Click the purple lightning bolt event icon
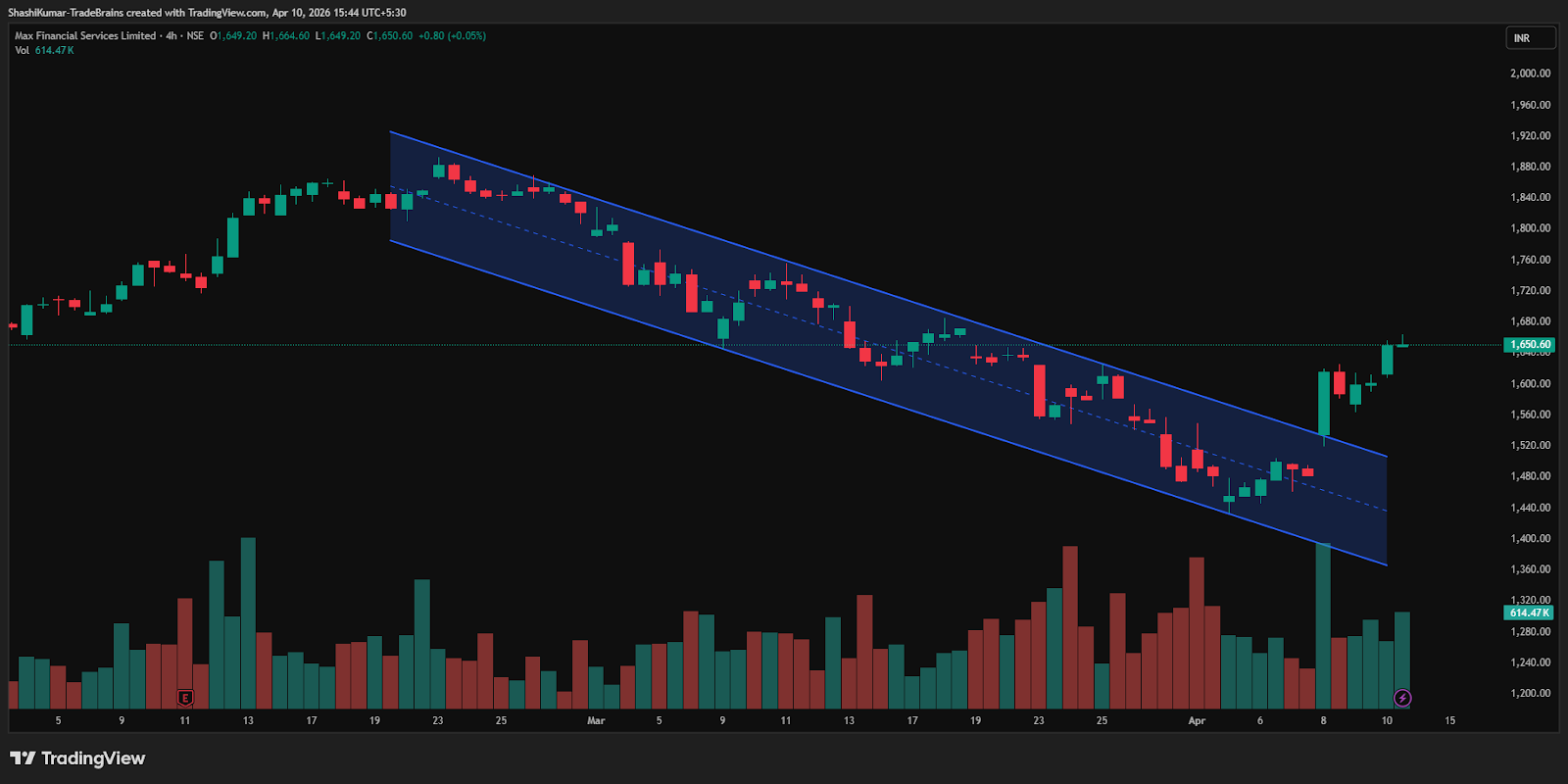 click(x=1402, y=698)
